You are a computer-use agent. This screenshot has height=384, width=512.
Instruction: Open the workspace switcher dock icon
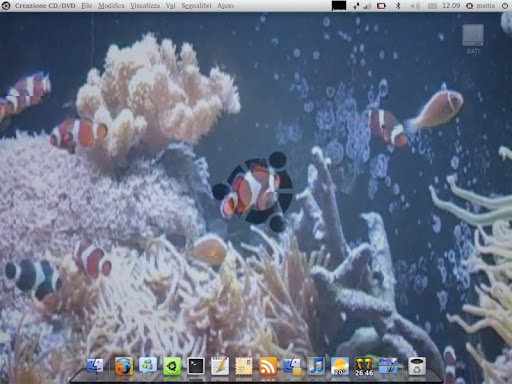point(388,366)
